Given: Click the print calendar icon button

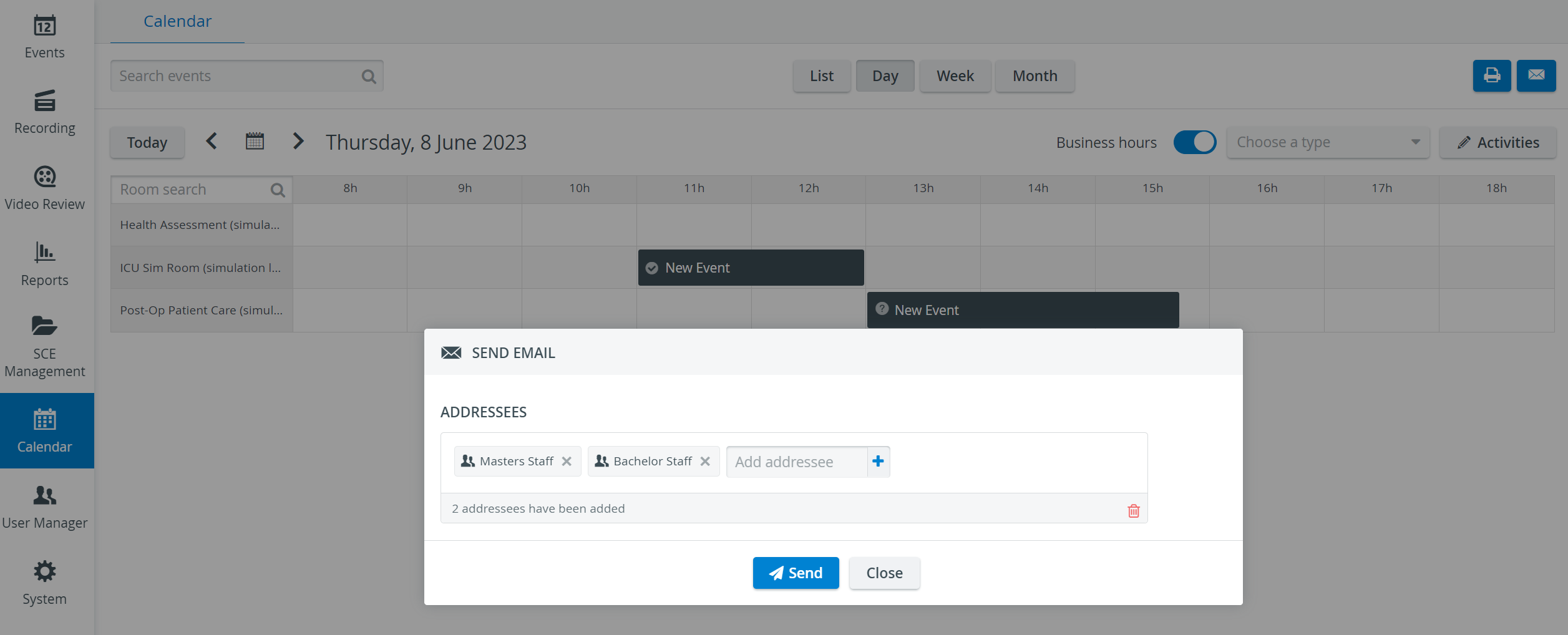Looking at the screenshot, I should tap(1492, 76).
